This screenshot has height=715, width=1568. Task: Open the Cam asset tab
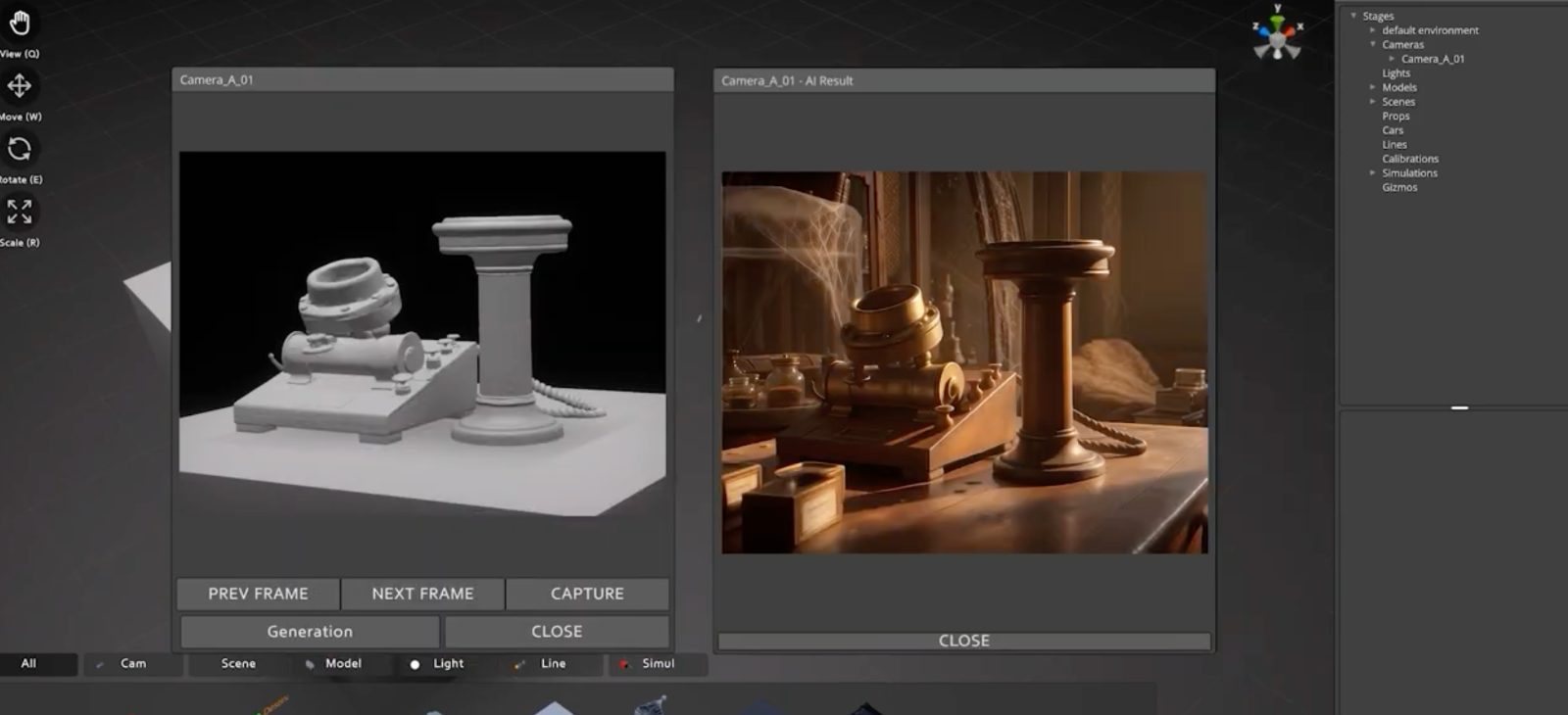point(133,664)
